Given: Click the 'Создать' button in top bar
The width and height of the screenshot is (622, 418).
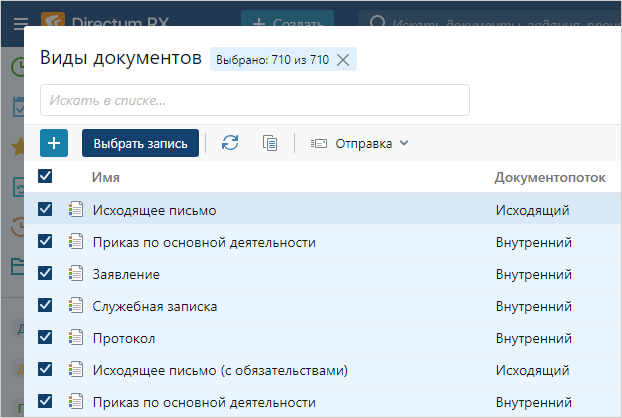Looking at the screenshot, I should coord(288,21).
